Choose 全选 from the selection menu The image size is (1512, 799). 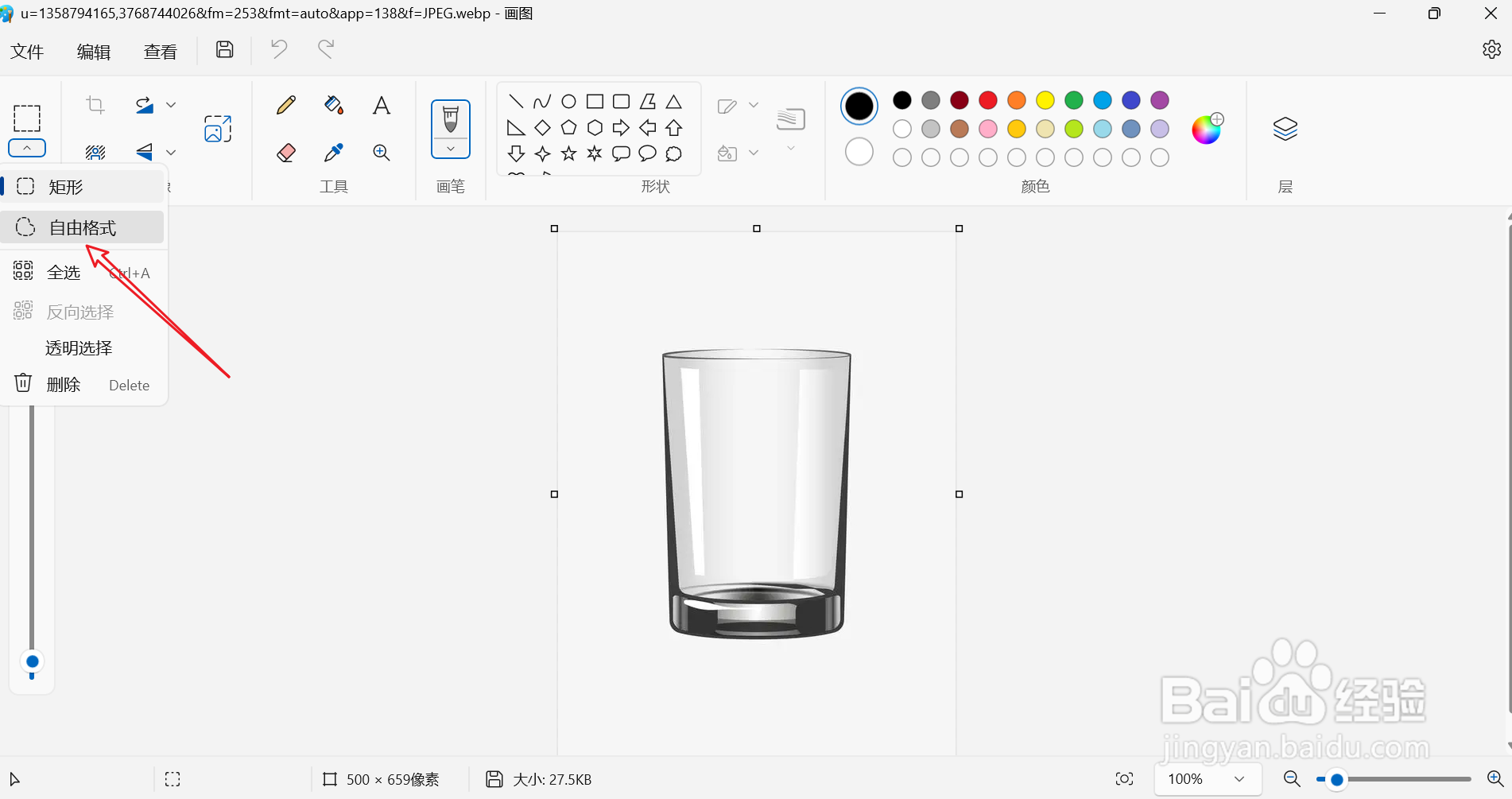tap(83, 273)
